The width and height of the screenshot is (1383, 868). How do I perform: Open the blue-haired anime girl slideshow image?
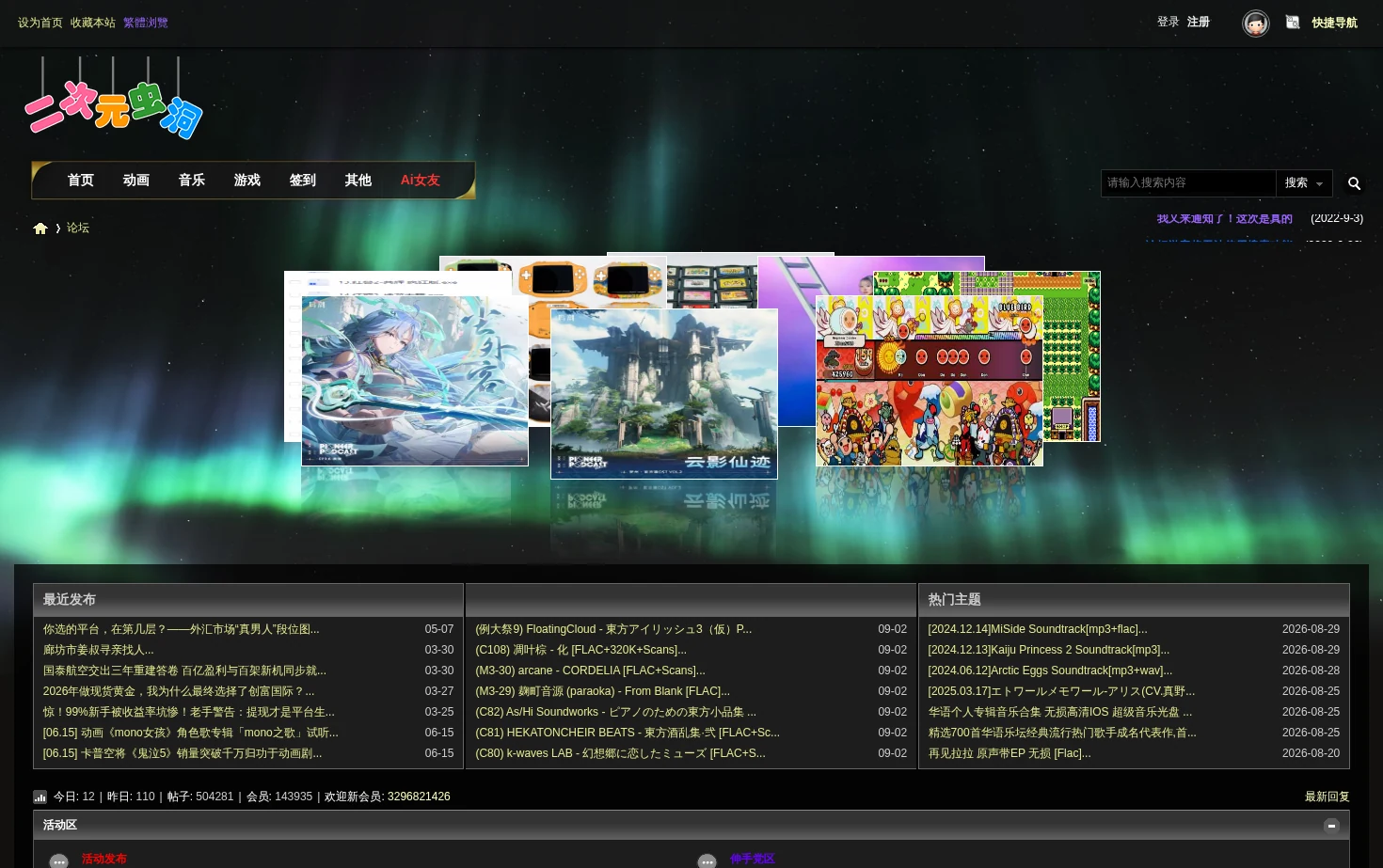coord(415,381)
